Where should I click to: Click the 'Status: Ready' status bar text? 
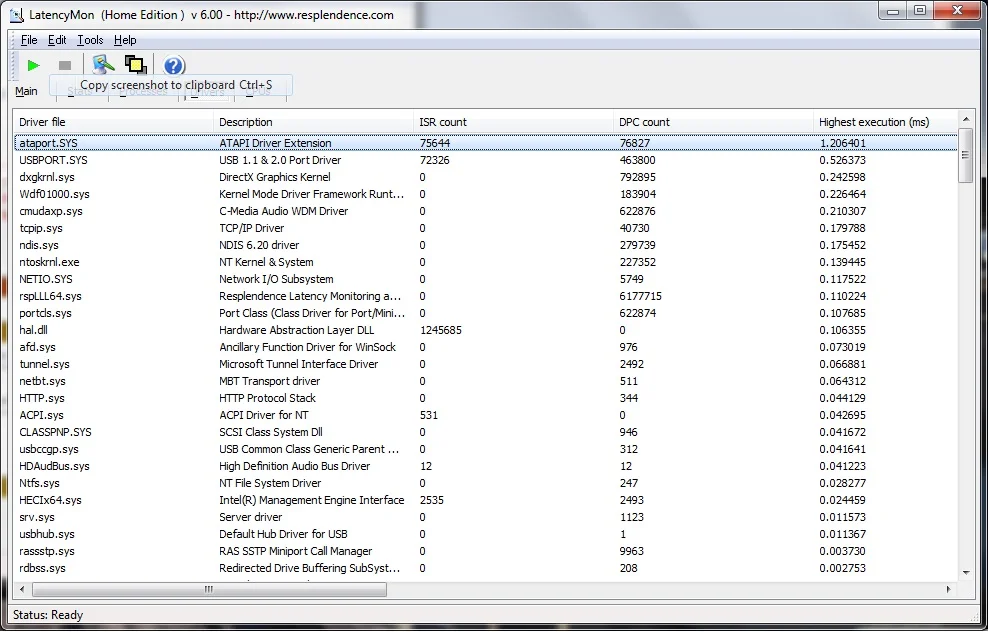pyautogui.click(x=48, y=615)
